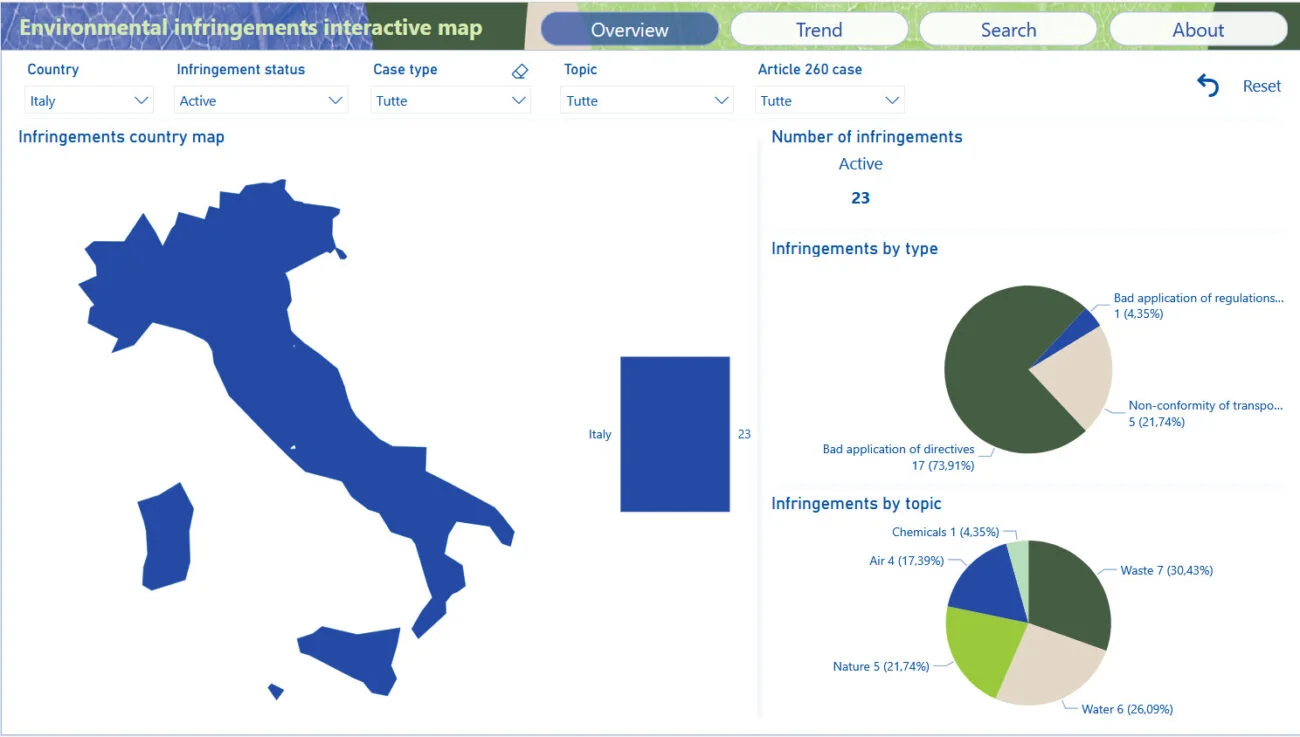Viewport: 1300px width, 737px height.
Task: Click the Reset undo arrow icon
Action: [1208, 86]
